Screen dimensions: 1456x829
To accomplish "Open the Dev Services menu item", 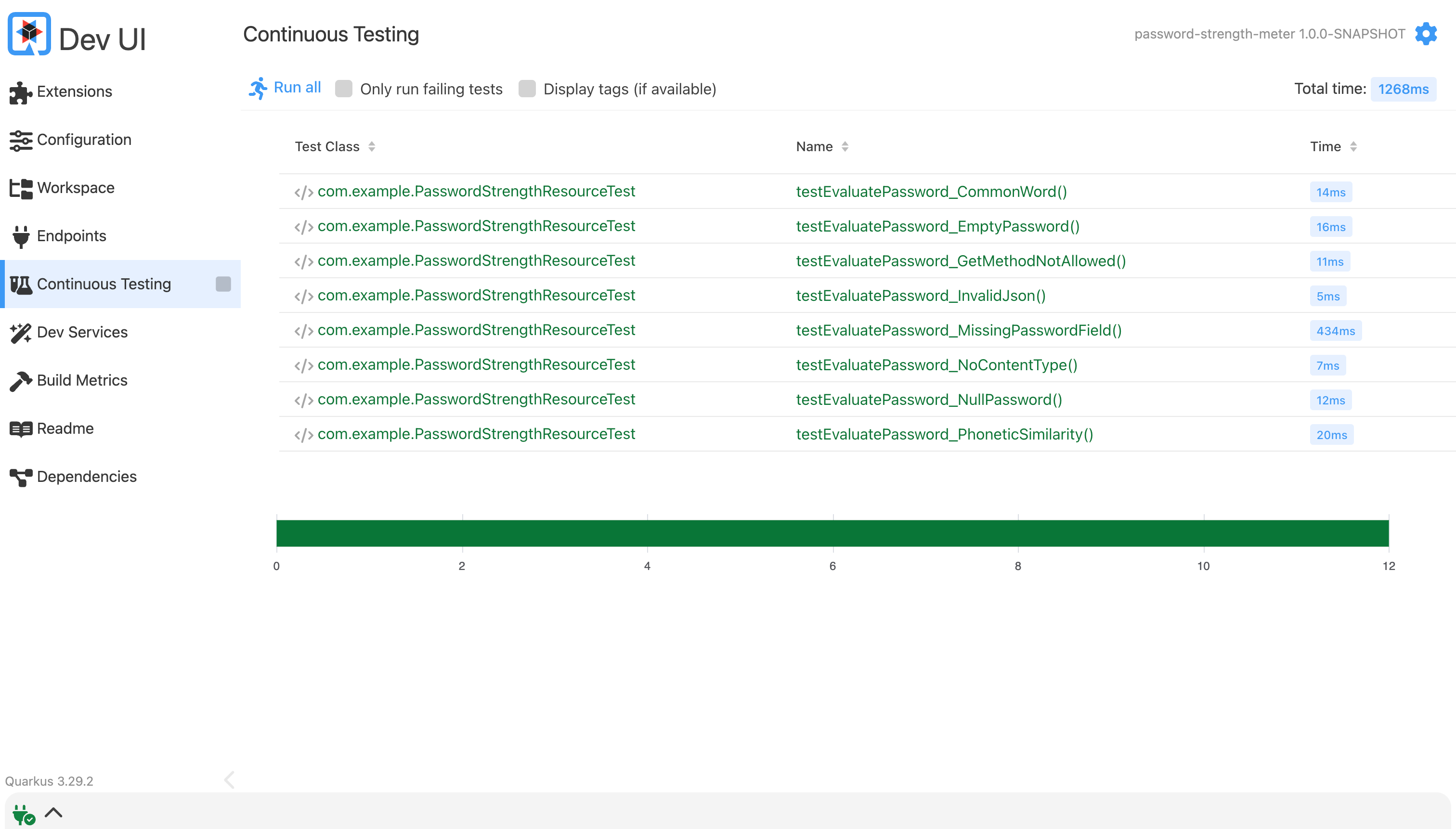I will (82, 333).
